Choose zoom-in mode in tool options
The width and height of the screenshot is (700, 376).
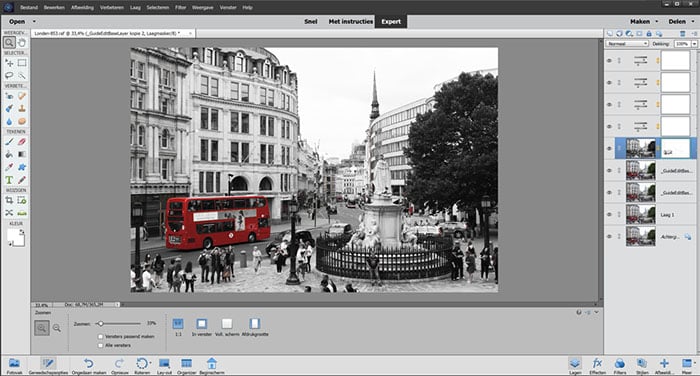[42, 328]
